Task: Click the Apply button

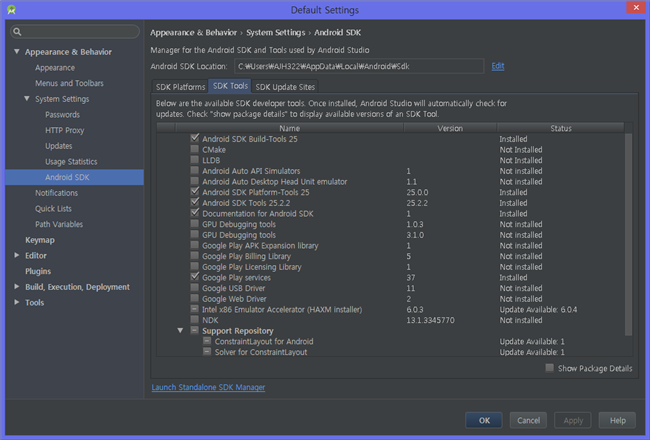Action: tap(573, 421)
